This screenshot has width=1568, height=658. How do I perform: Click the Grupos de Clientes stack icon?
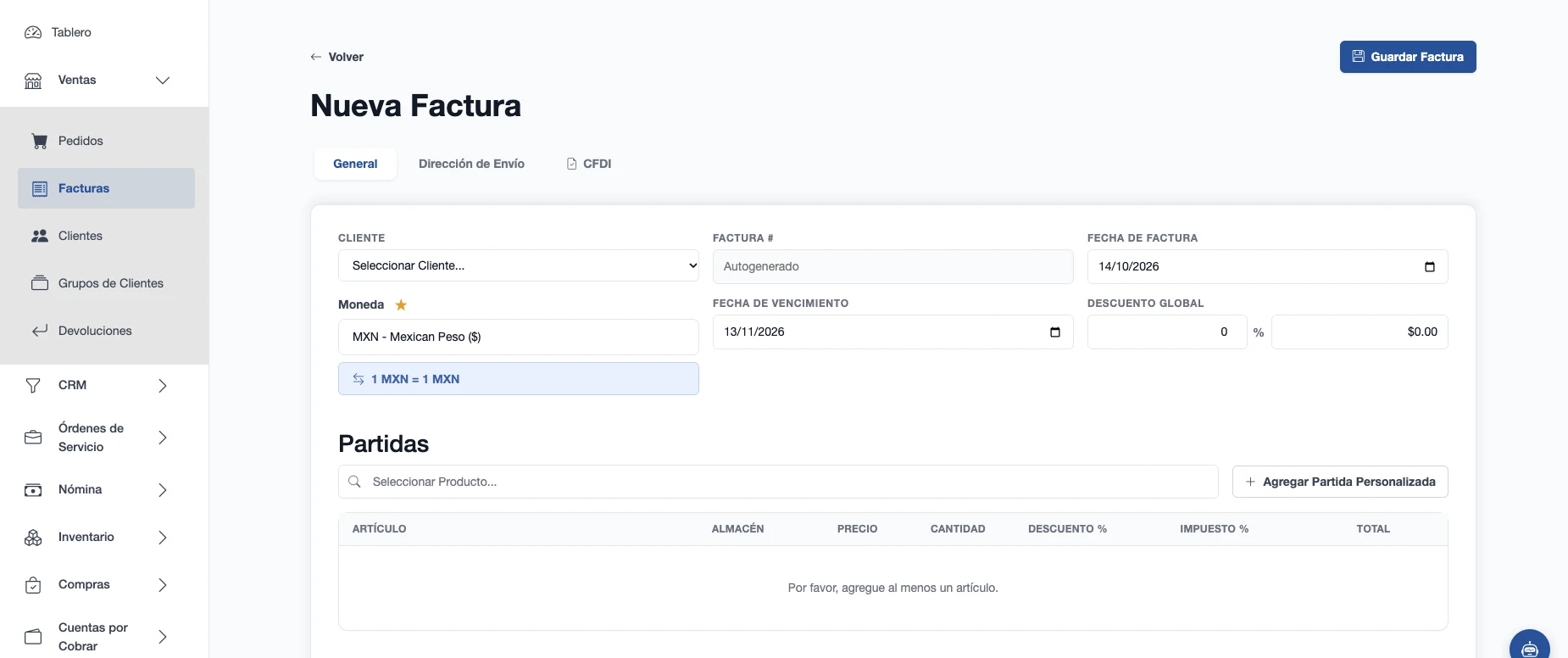point(40,283)
